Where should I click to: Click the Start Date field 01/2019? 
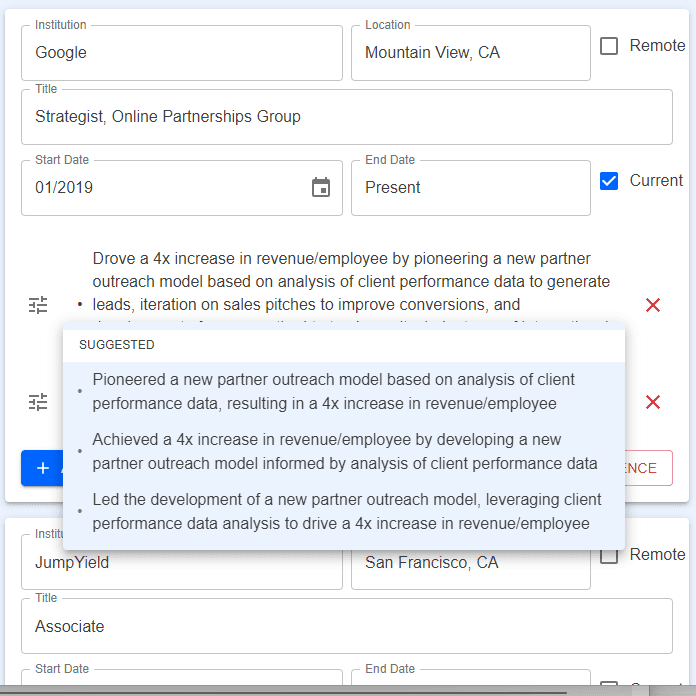pyautogui.click(x=182, y=188)
